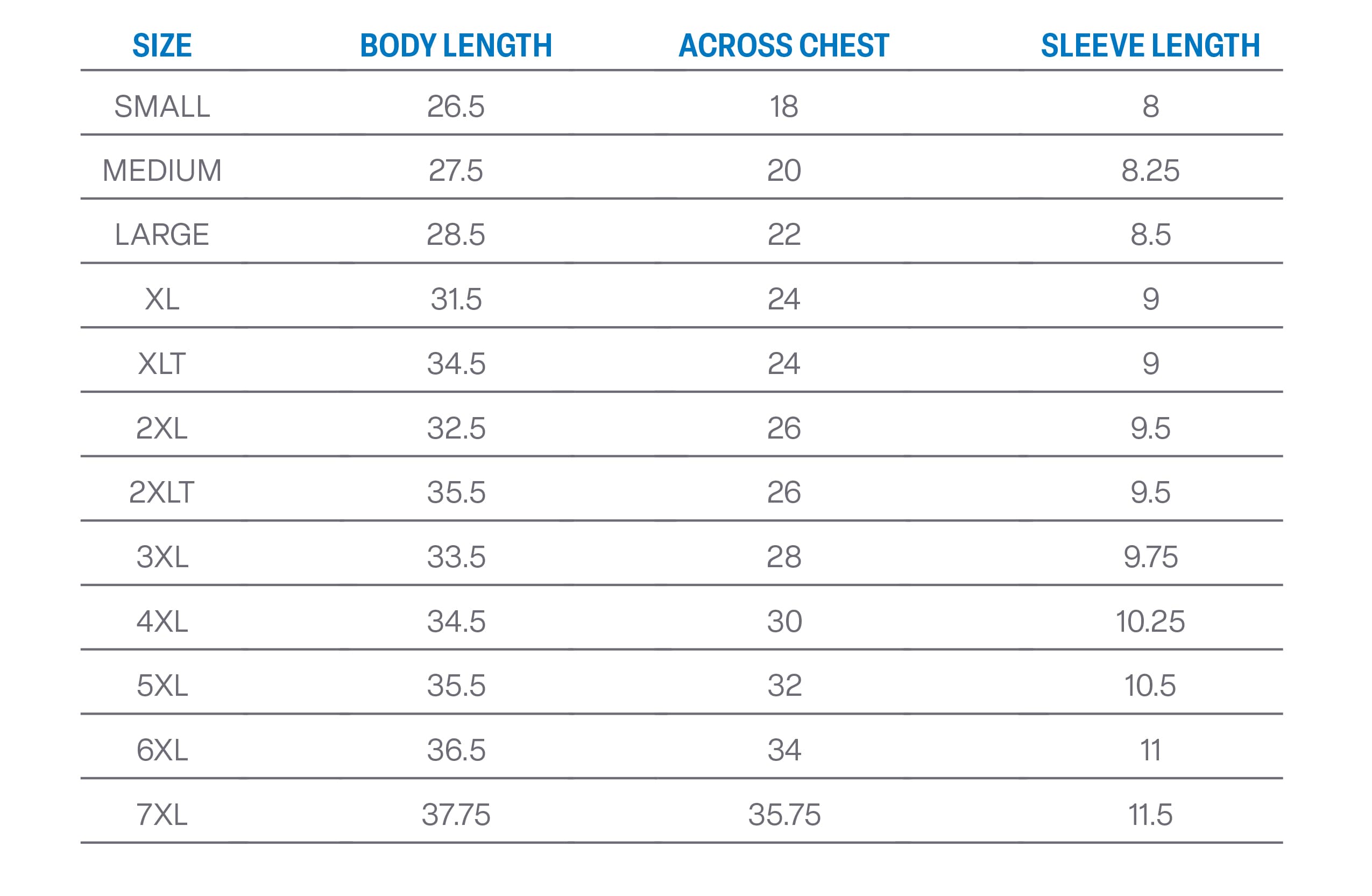This screenshot has width=1372, height=896.
Task: Click sleeve length value 8.25
Action: tap(1150, 171)
